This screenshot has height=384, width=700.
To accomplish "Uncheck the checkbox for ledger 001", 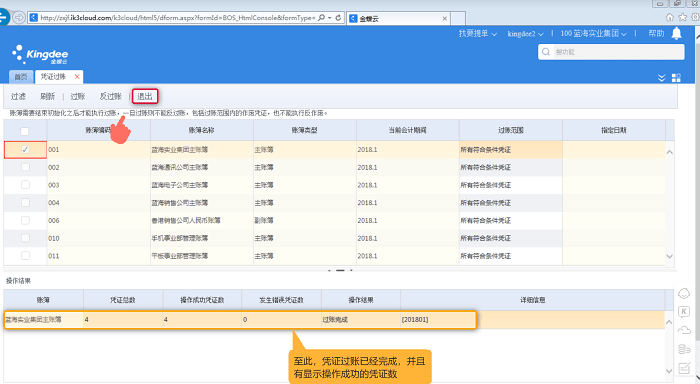I will (25, 150).
